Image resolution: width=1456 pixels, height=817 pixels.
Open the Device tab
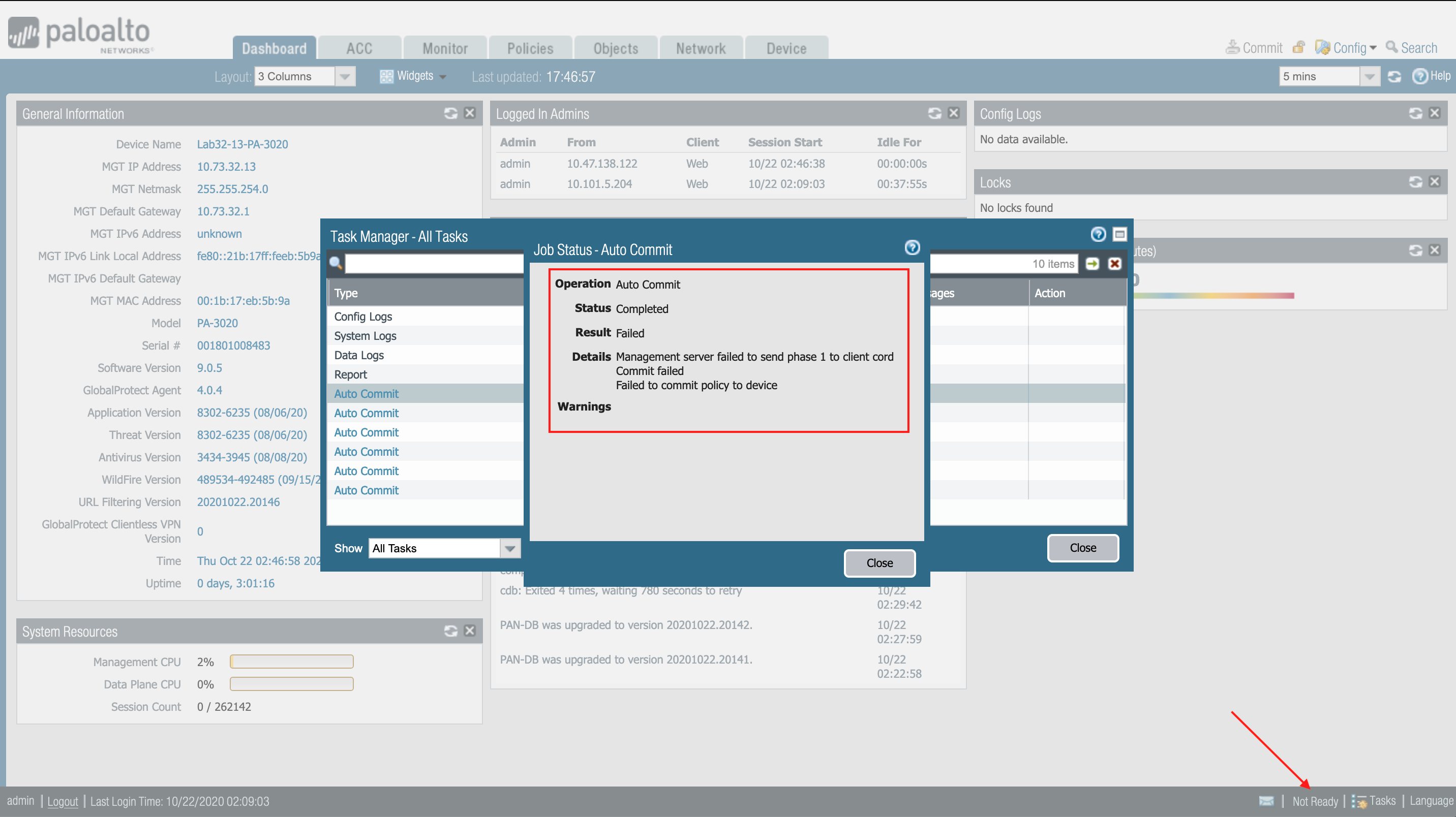pyautogui.click(x=786, y=47)
